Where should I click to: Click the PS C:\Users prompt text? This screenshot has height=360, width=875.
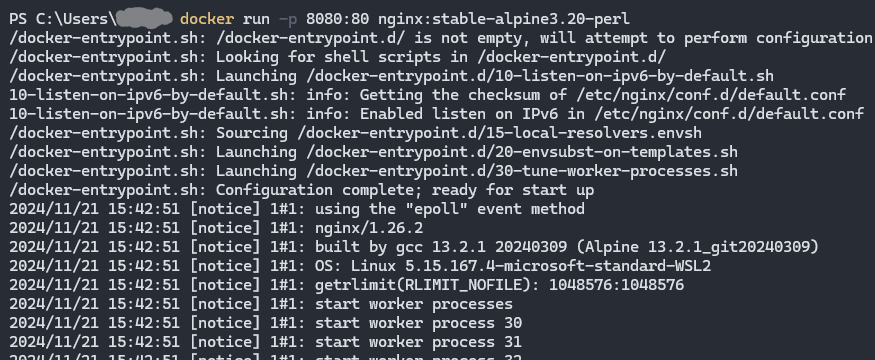[x=62, y=19]
